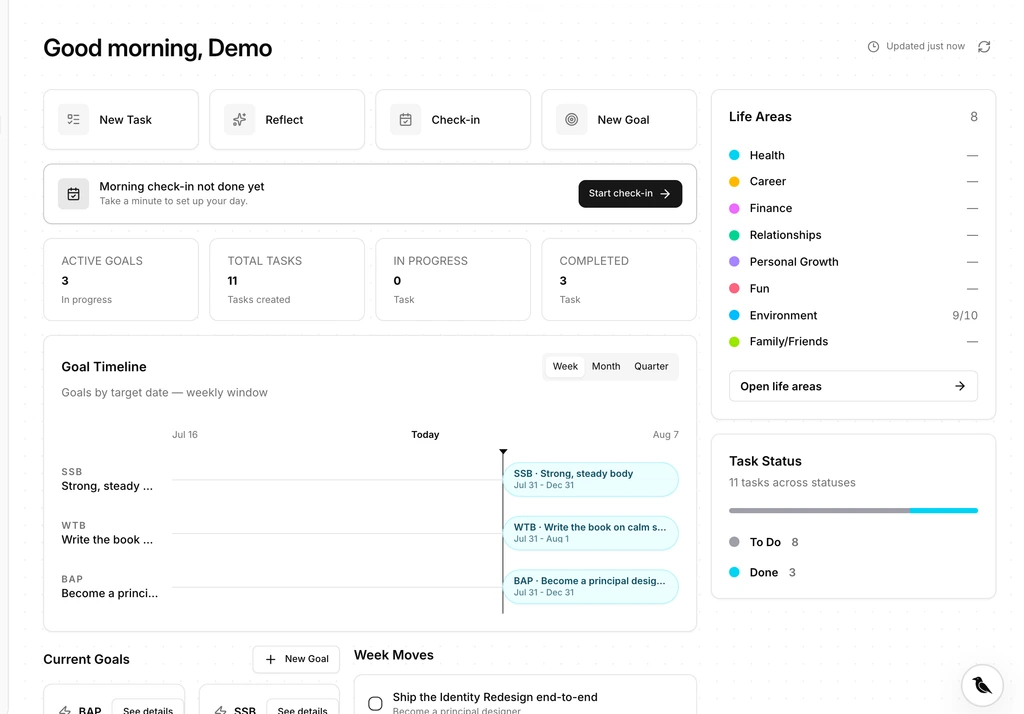
Task: Click the To Do status legend
Action: [x=763, y=542]
